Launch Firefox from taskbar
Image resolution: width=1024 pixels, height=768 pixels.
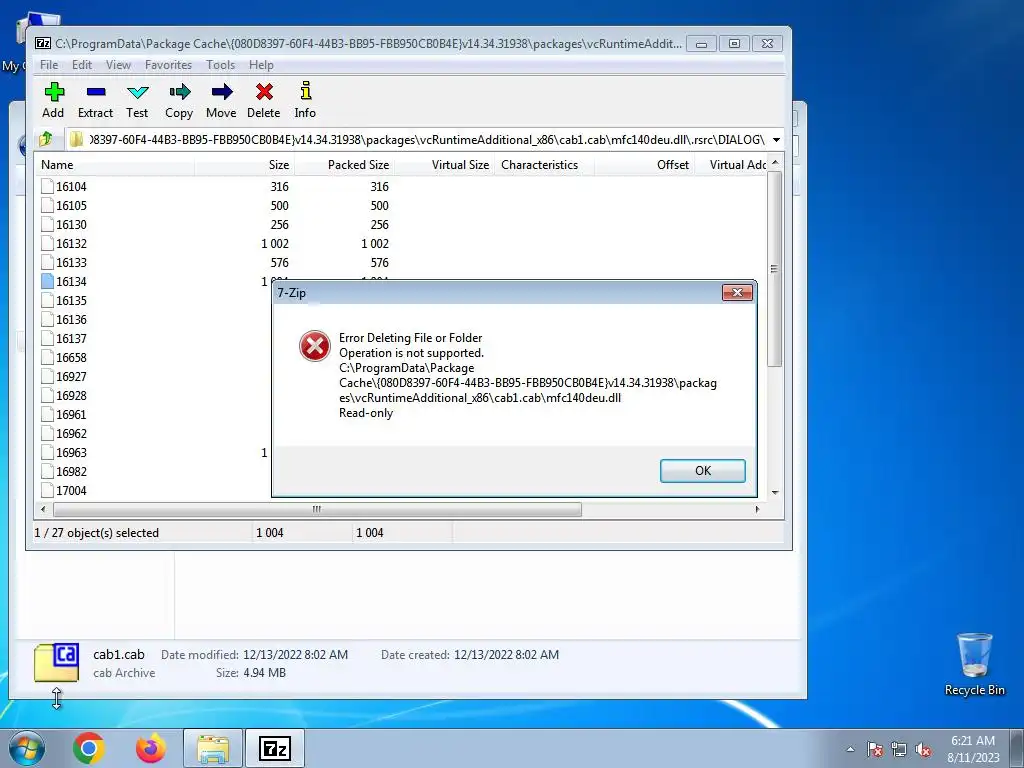(151, 748)
